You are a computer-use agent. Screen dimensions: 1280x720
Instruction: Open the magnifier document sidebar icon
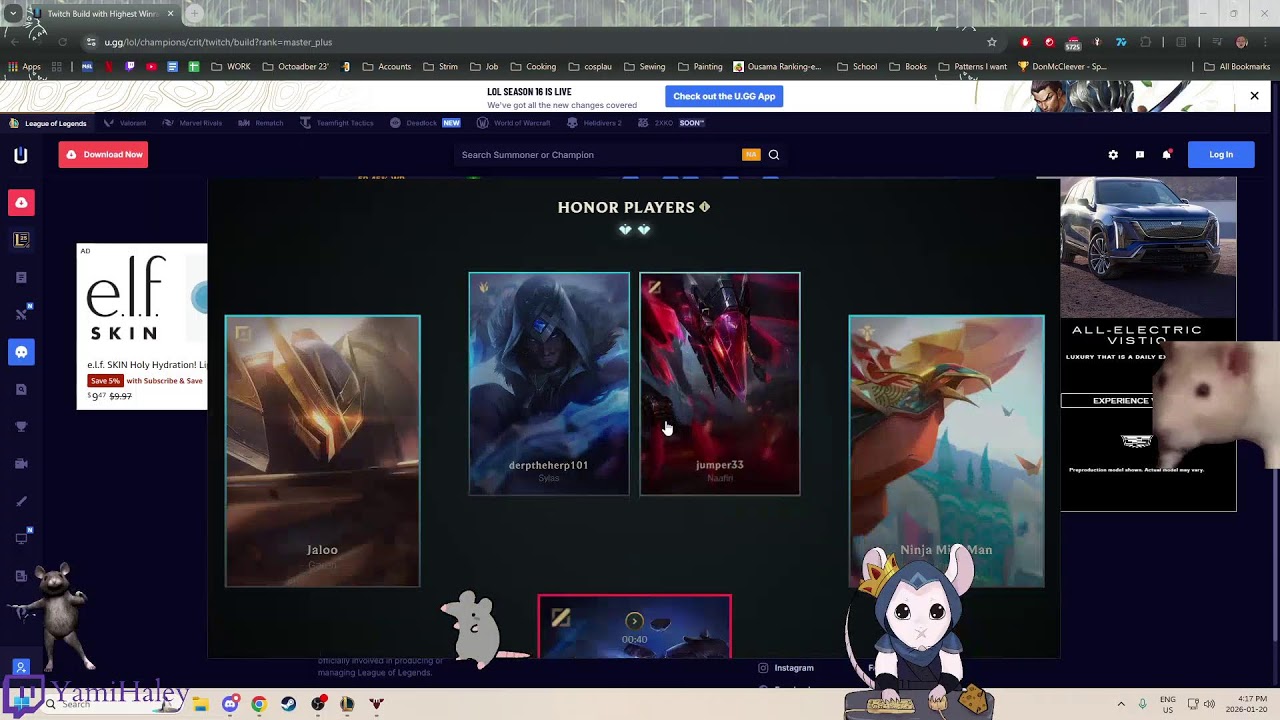pyautogui.click(x=21, y=389)
